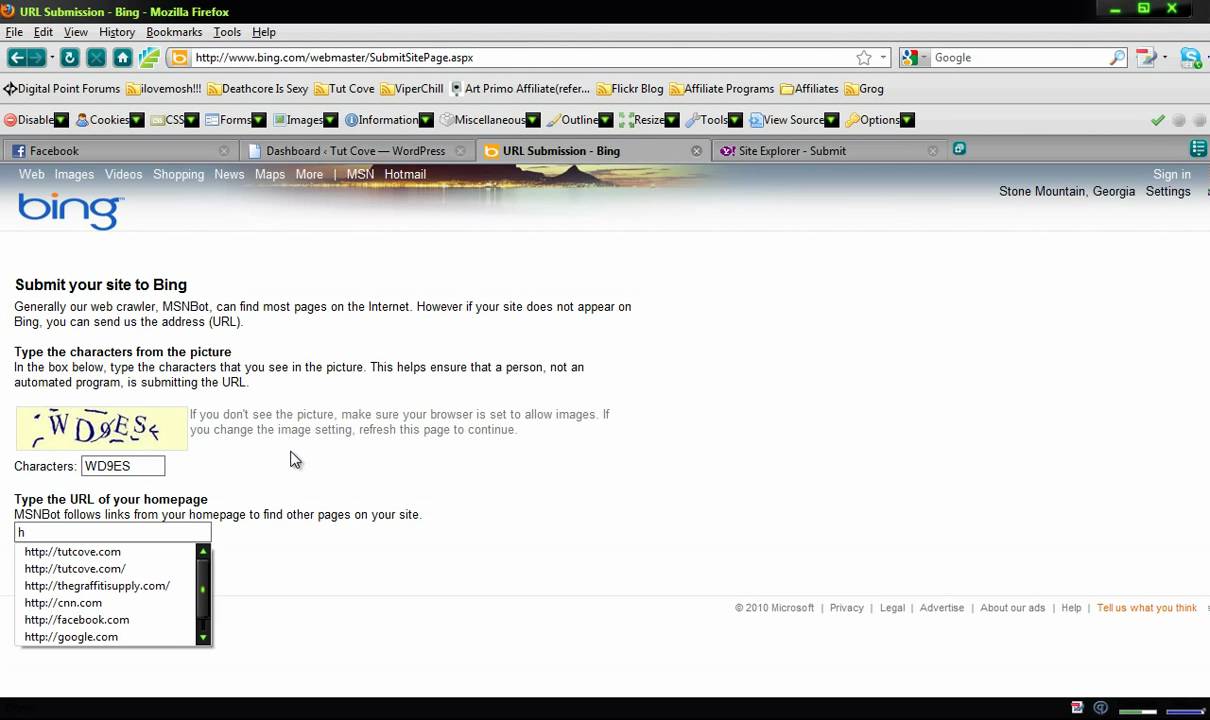Screen dimensions: 1210x720
Task: Click the Bing logo
Action: pyautogui.click(x=71, y=211)
